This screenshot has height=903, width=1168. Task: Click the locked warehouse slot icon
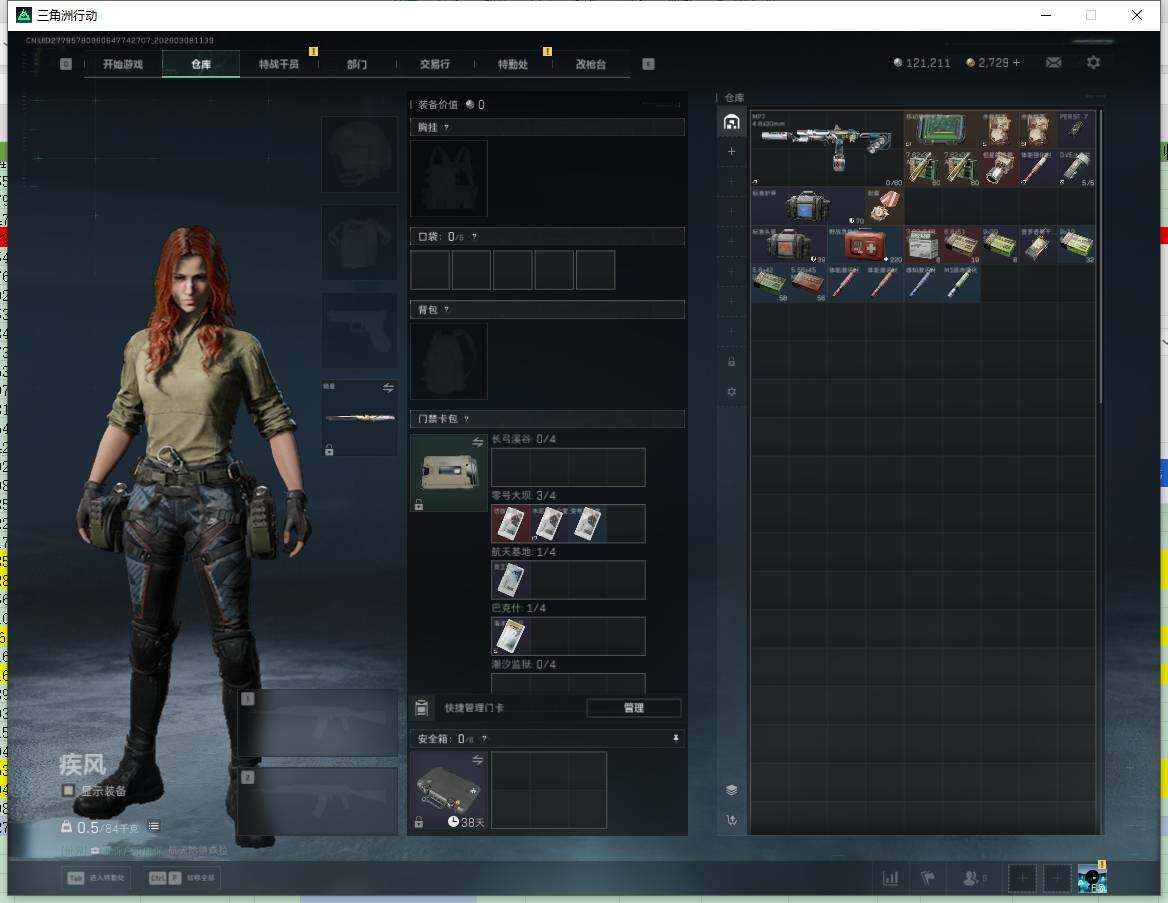click(x=731, y=361)
